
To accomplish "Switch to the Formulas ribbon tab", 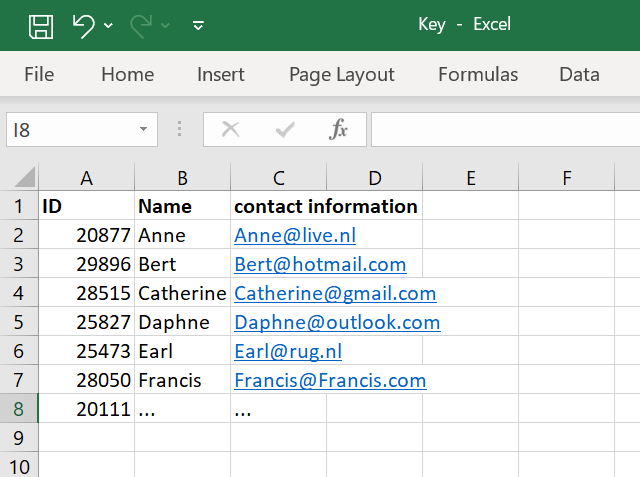I will (x=478, y=75).
